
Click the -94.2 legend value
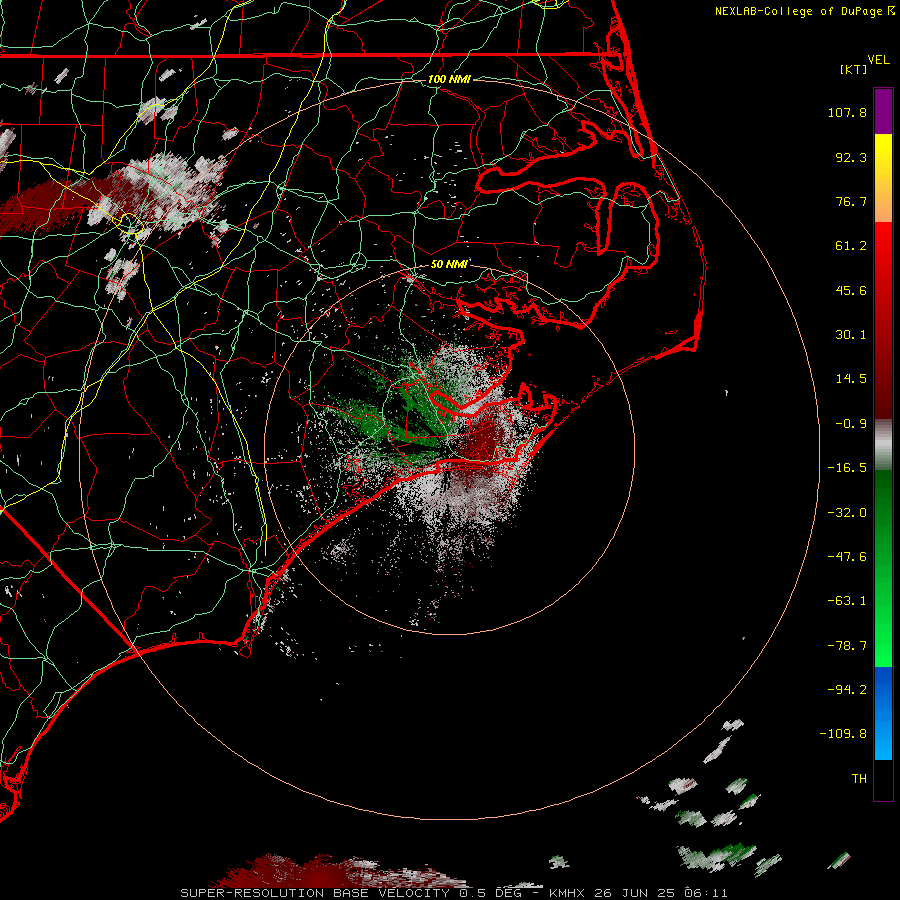tap(847, 690)
